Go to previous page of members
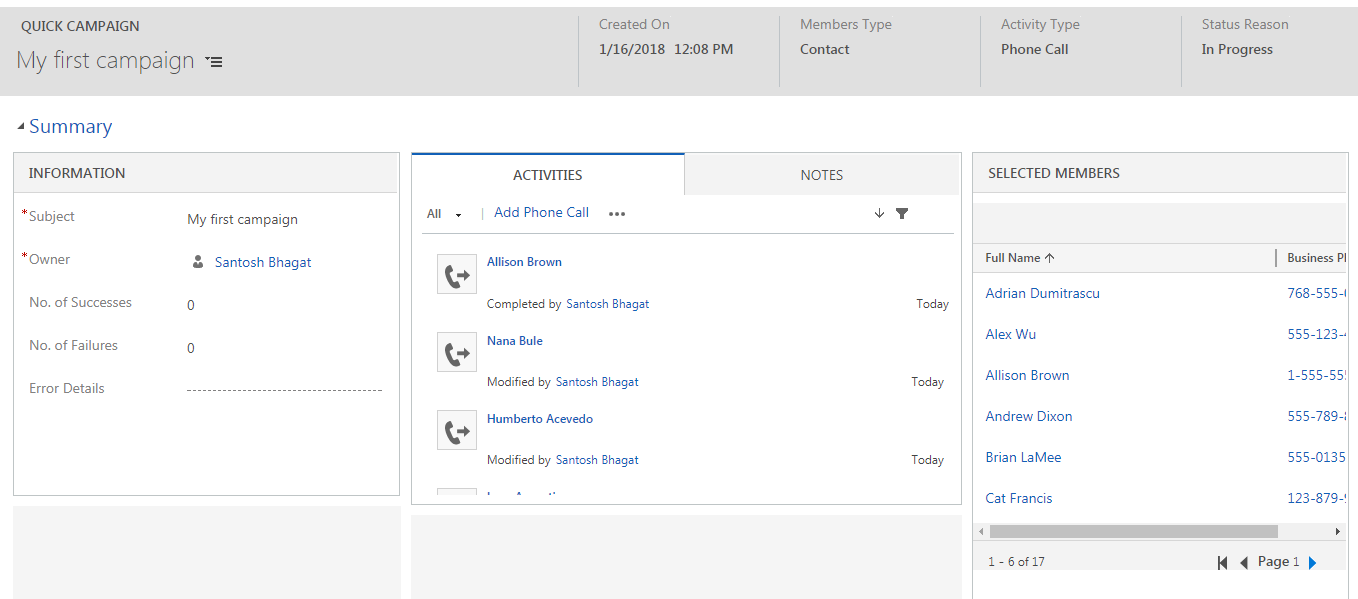 tap(1244, 563)
